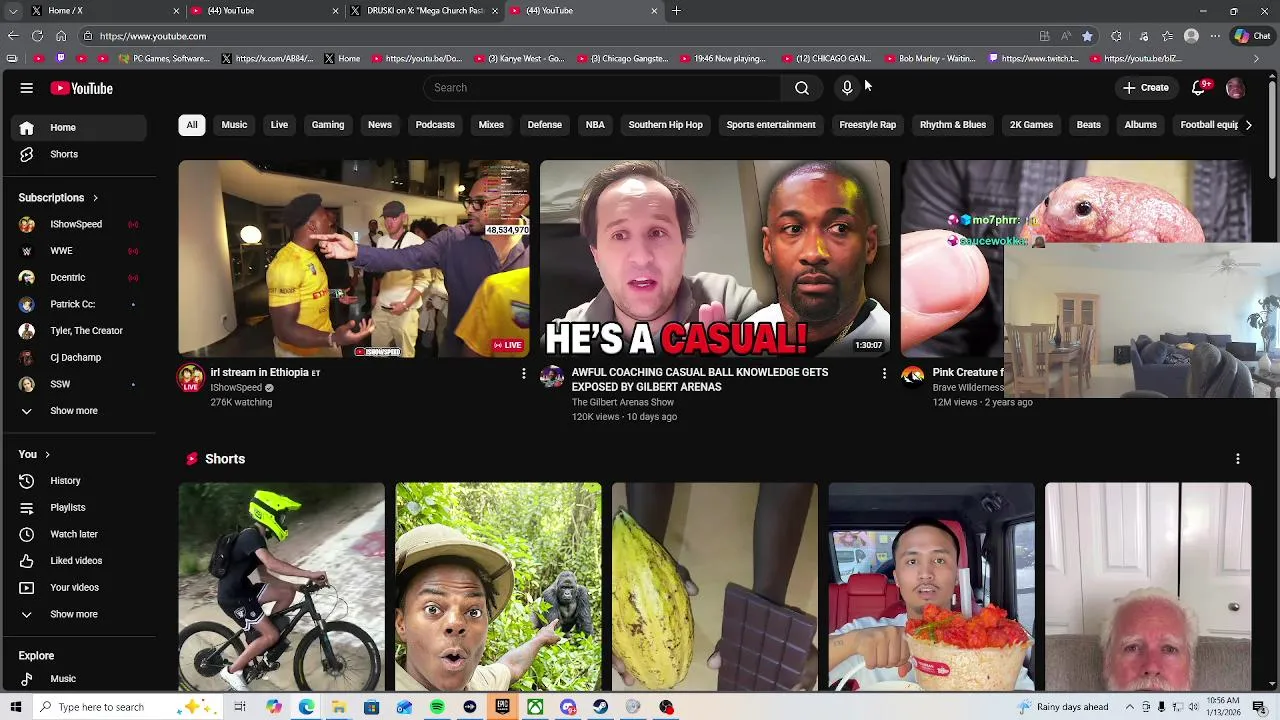Expand the bookmarks bar overflow chevron
Viewport: 1280px width, 720px height.
1256,59
